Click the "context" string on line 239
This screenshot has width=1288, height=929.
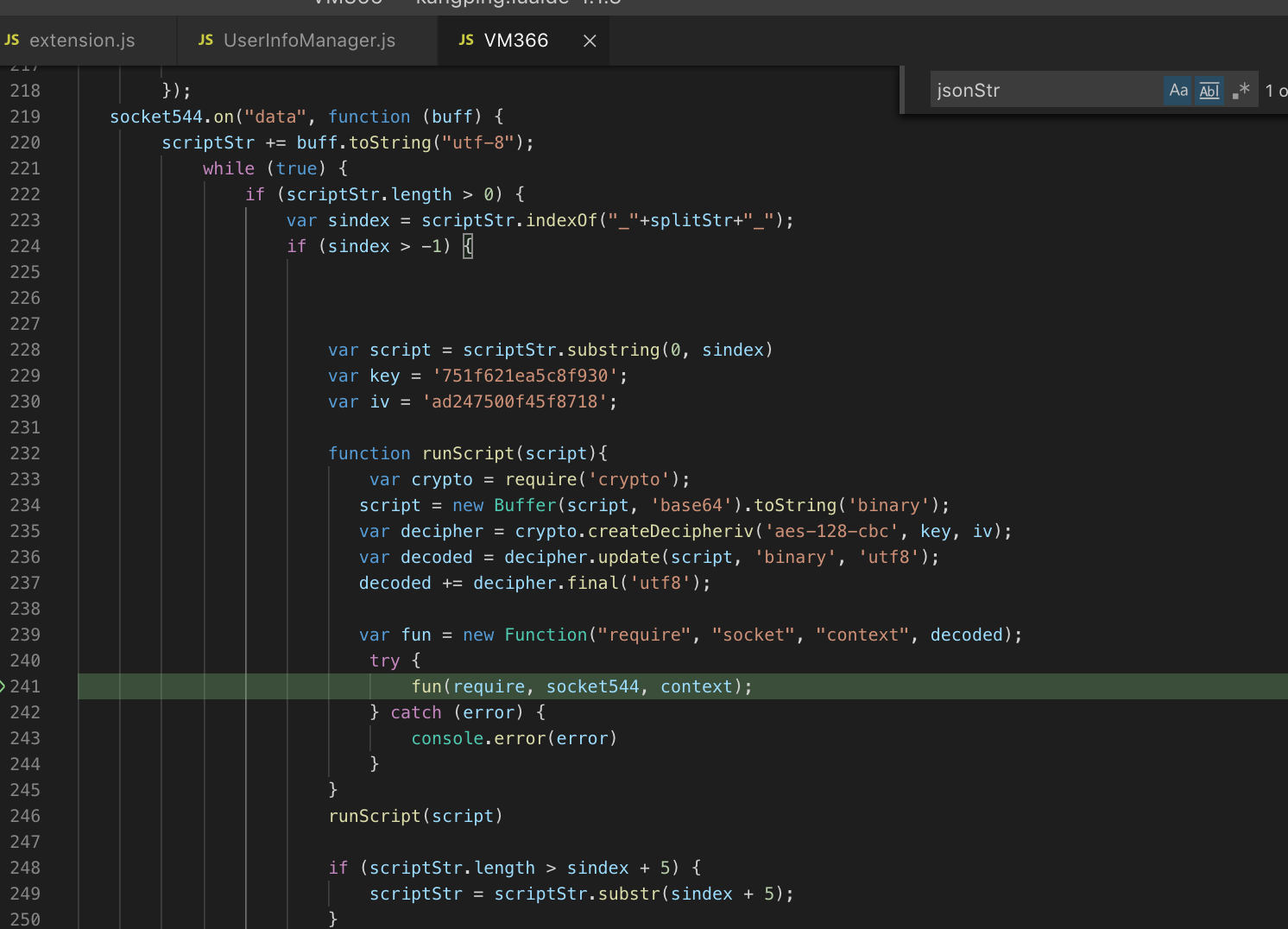pyautogui.click(x=863, y=635)
